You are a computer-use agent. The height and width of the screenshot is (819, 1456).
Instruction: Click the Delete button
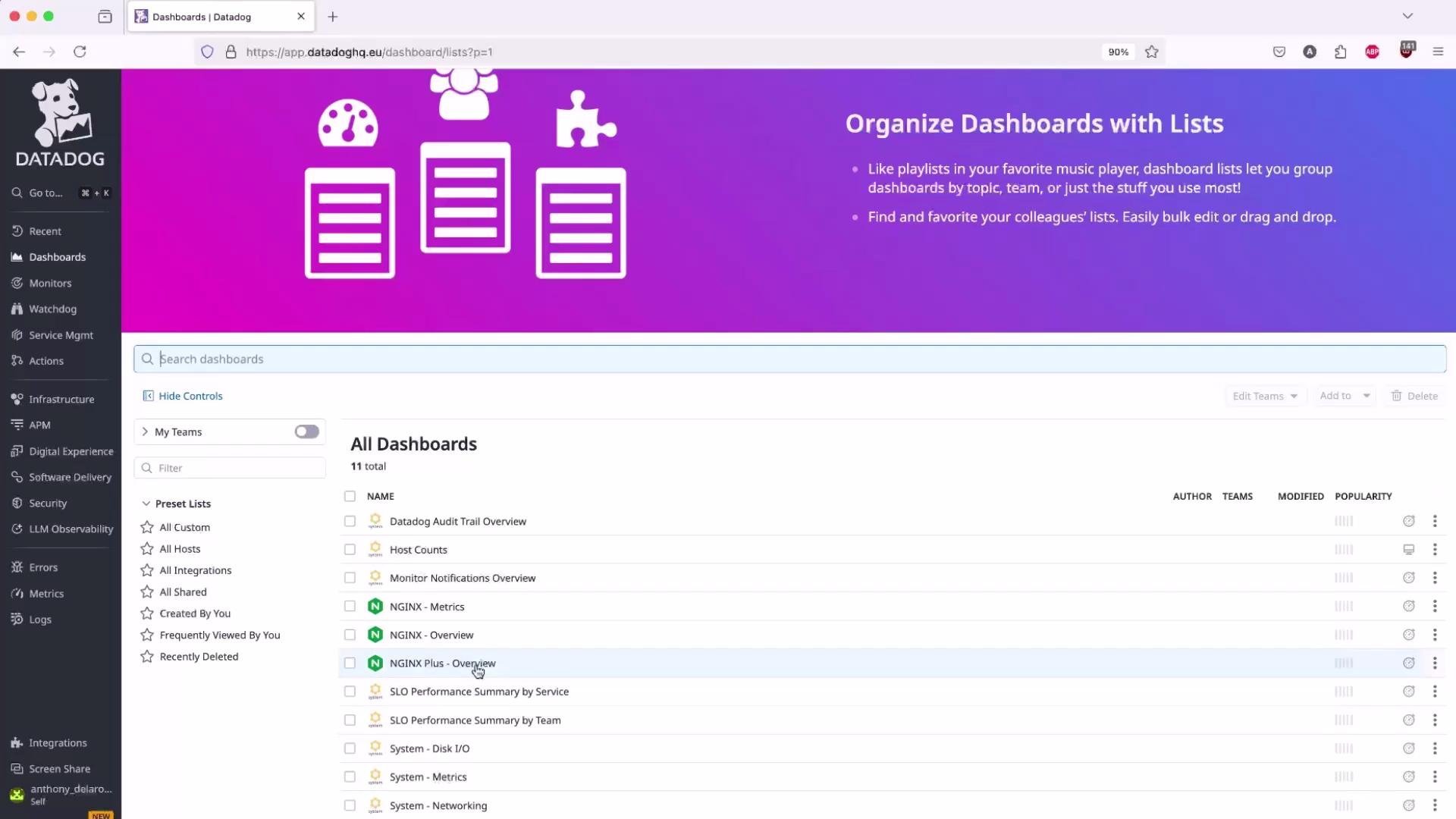click(1414, 396)
